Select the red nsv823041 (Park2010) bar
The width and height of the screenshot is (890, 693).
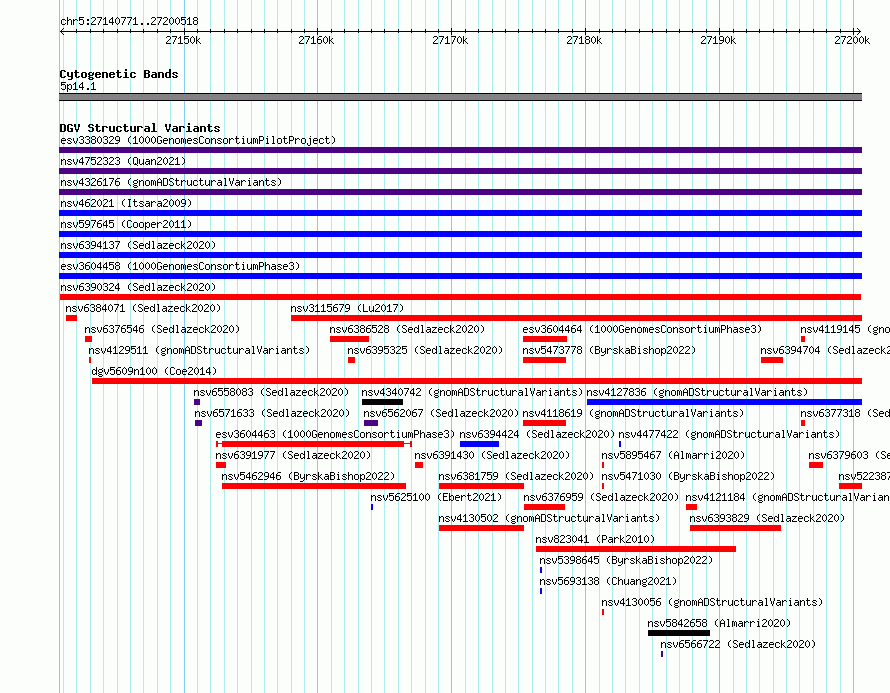click(x=636, y=549)
